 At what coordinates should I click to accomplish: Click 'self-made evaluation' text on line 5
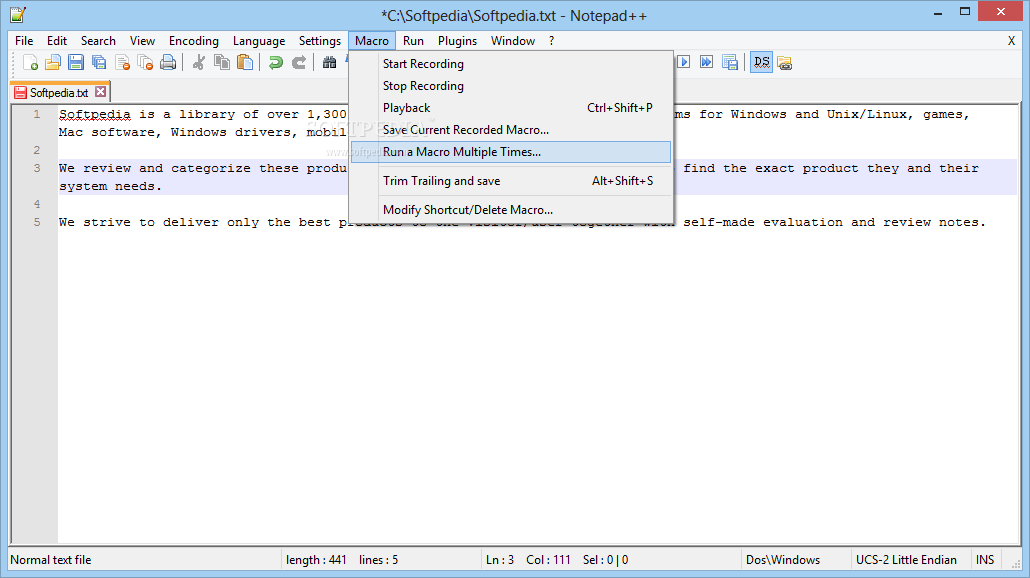(763, 222)
